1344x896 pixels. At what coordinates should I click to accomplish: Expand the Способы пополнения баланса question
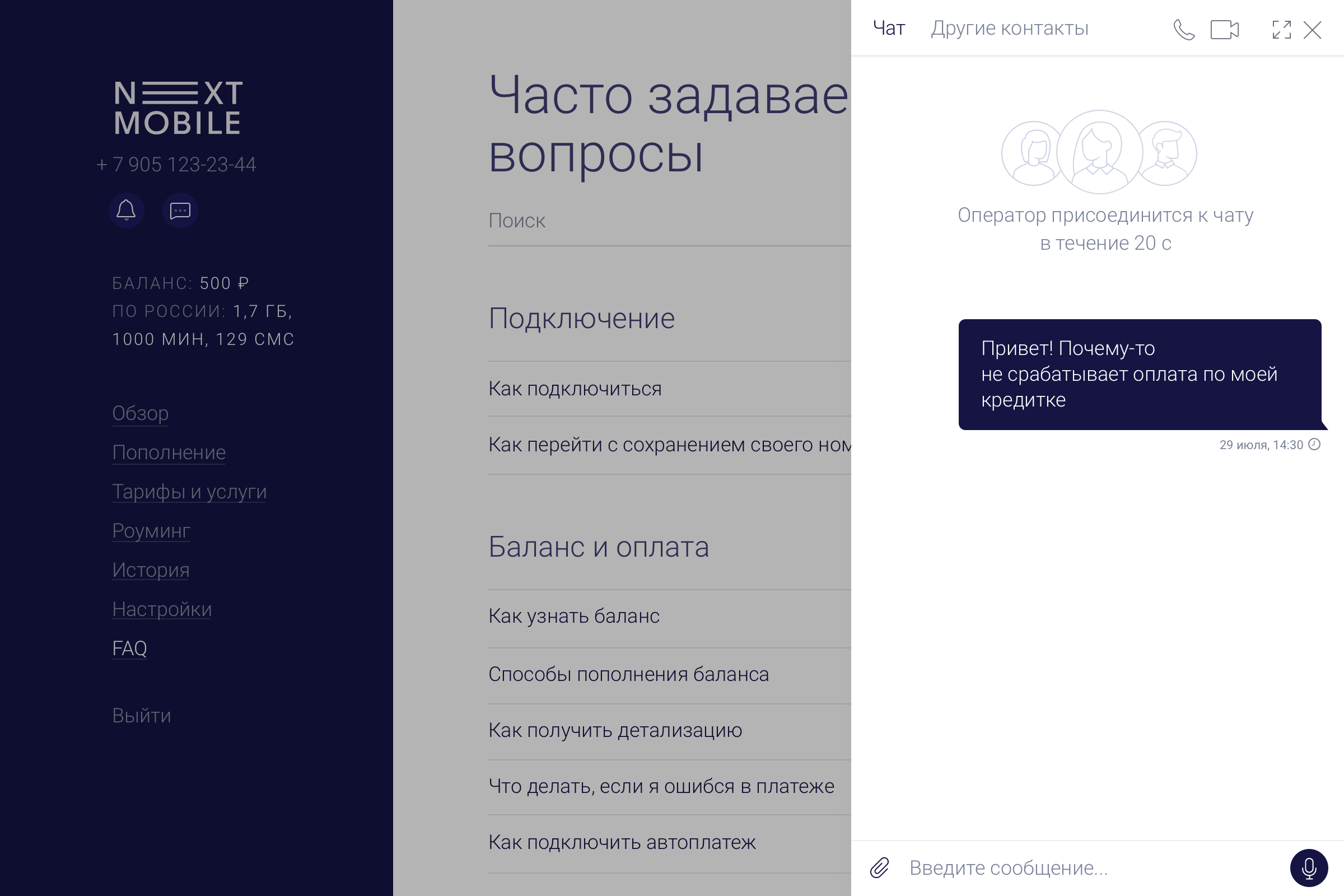628,674
